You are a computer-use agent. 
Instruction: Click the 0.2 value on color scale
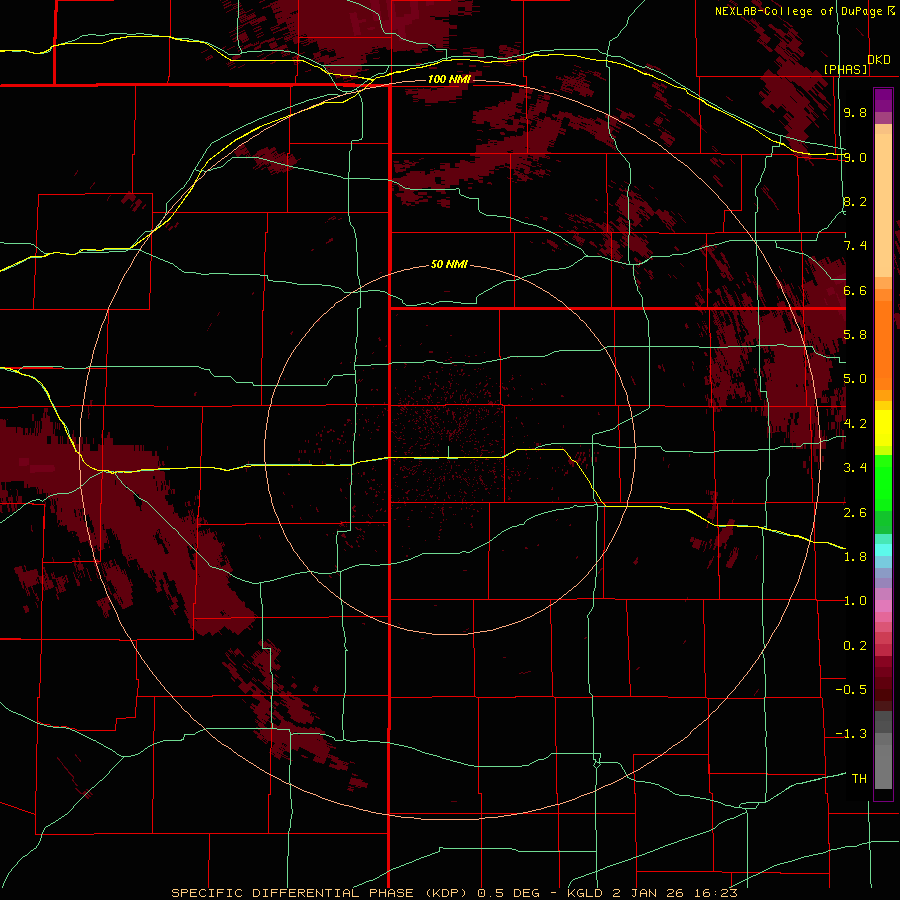[855, 646]
